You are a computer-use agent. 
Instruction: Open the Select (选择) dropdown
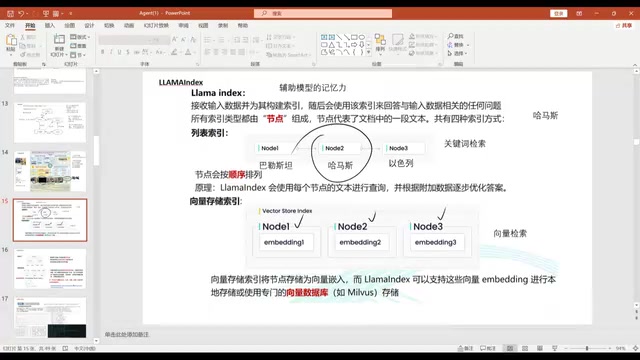[457, 53]
